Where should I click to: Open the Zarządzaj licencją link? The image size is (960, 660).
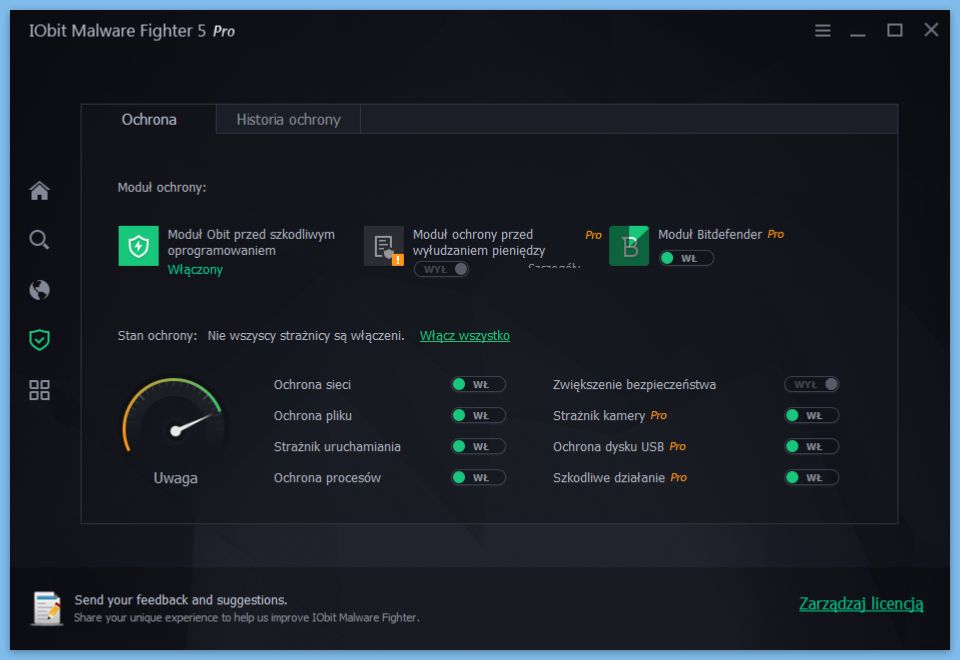coord(861,604)
